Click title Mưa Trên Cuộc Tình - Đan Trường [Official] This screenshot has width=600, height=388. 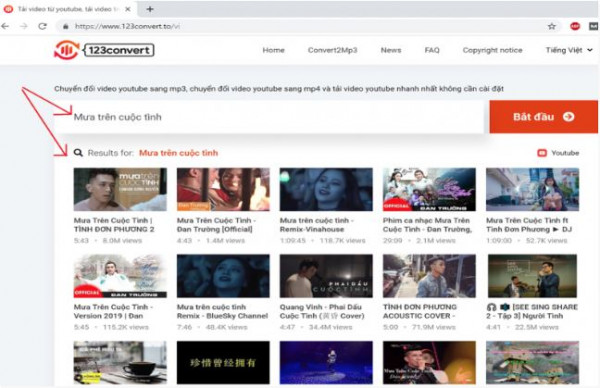click(x=216, y=225)
